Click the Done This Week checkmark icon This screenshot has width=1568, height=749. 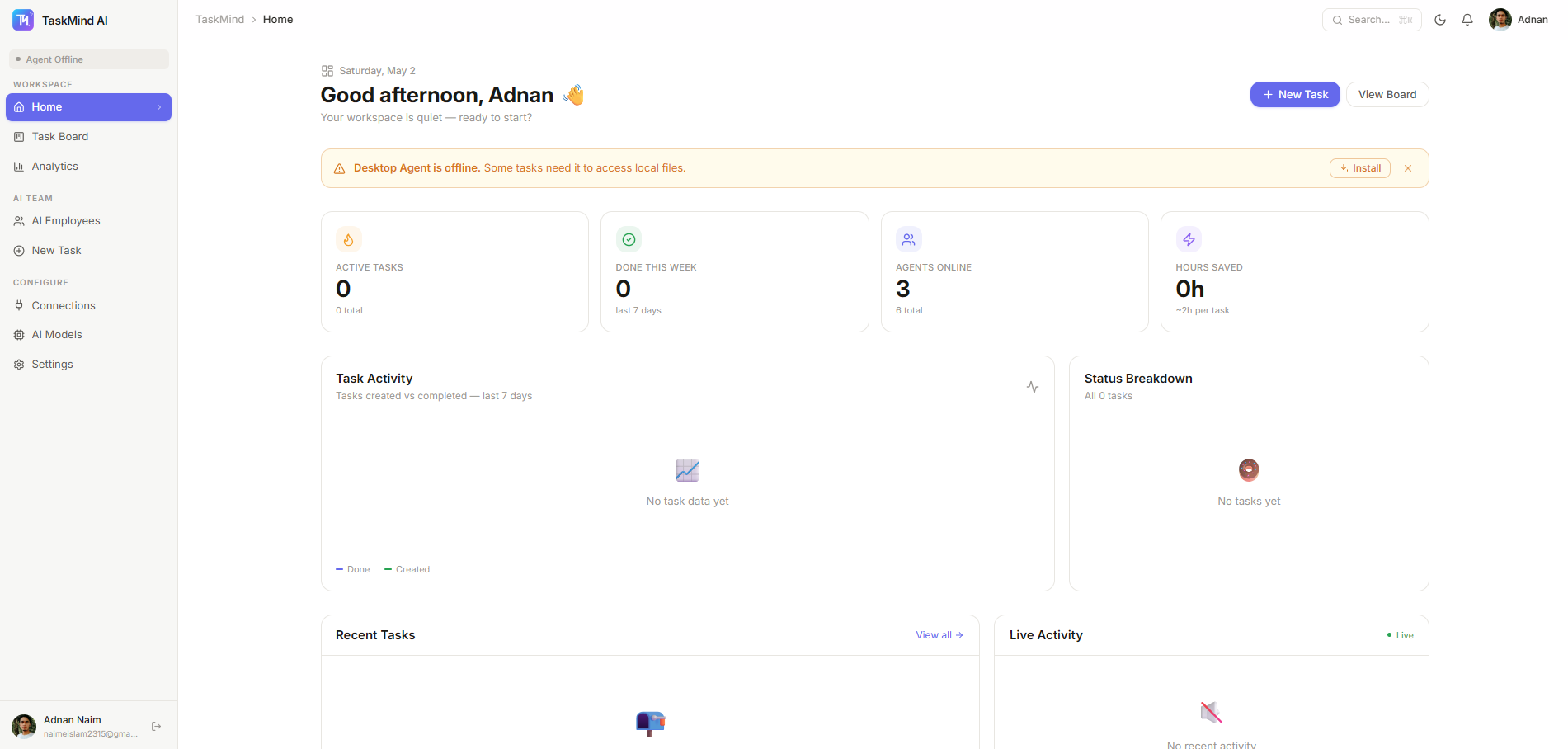(x=629, y=239)
